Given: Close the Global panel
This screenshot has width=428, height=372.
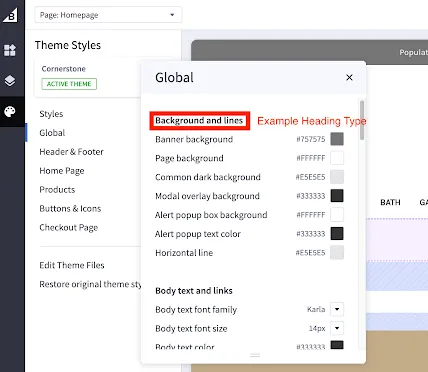Looking at the screenshot, I should [x=349, y=77].
